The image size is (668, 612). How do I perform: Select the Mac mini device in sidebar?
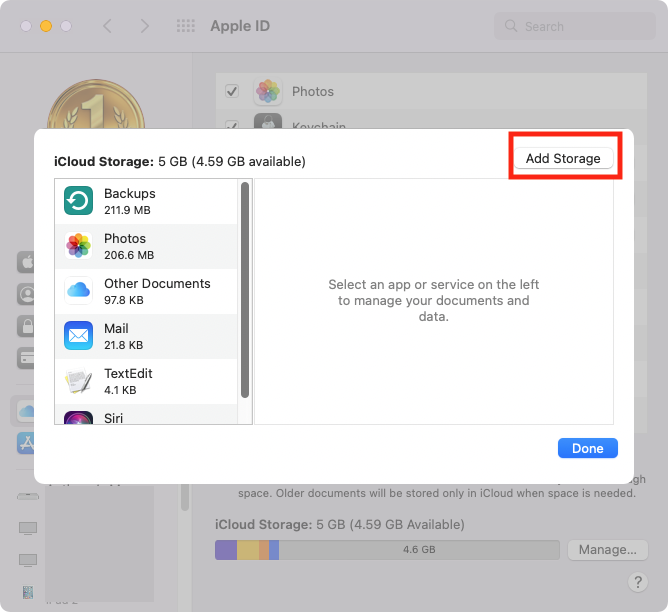point(28,497)
